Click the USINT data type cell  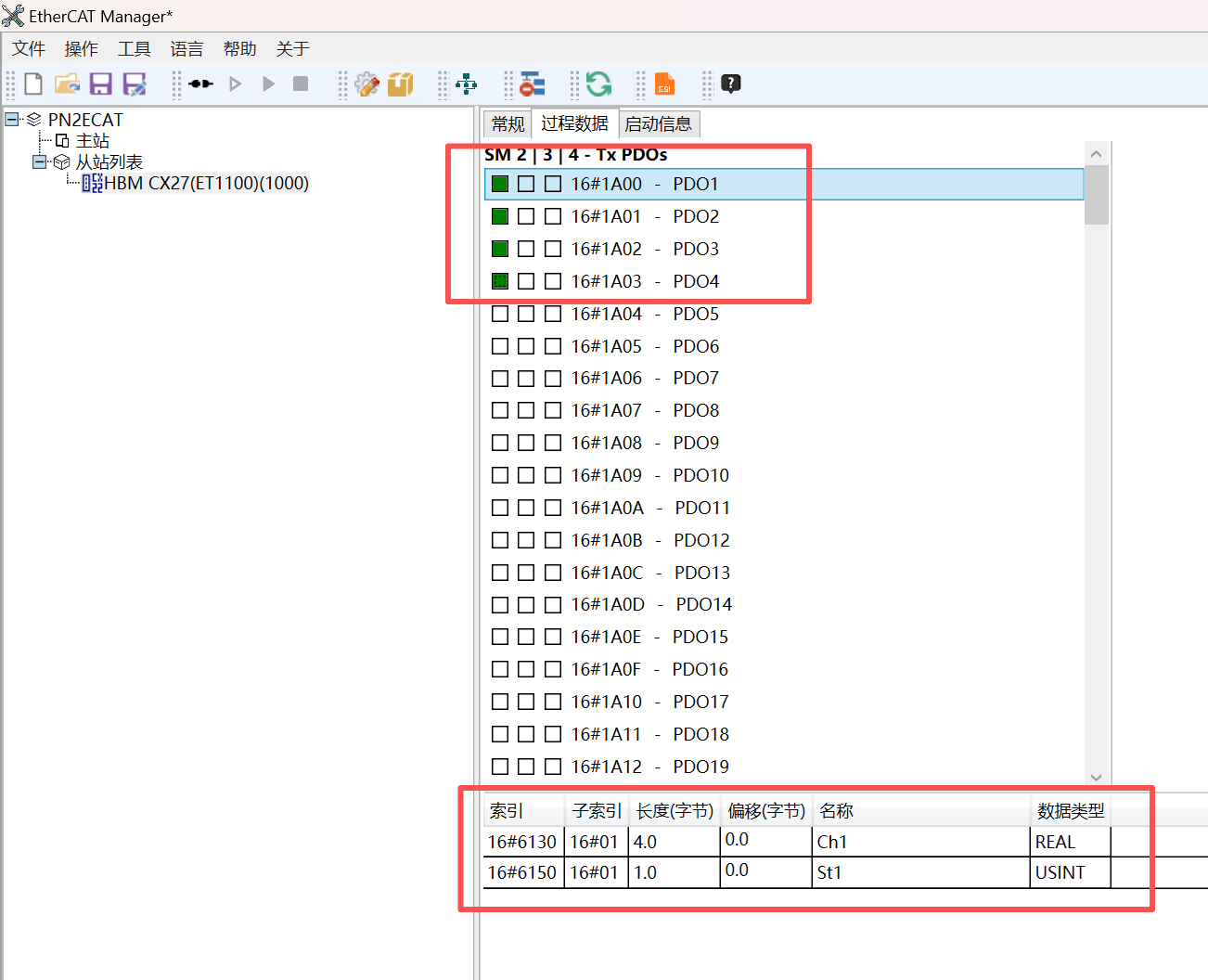[1071, 872]
